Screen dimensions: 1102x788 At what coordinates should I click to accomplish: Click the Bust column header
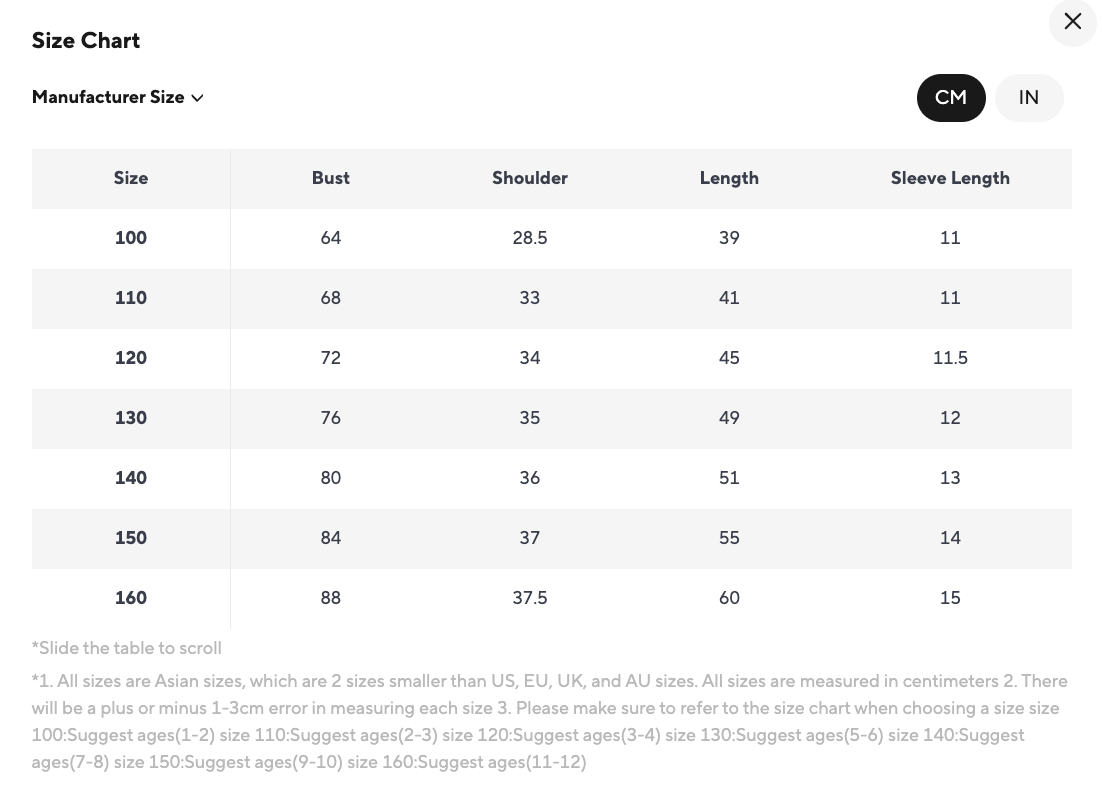click(x=330, y=178)
